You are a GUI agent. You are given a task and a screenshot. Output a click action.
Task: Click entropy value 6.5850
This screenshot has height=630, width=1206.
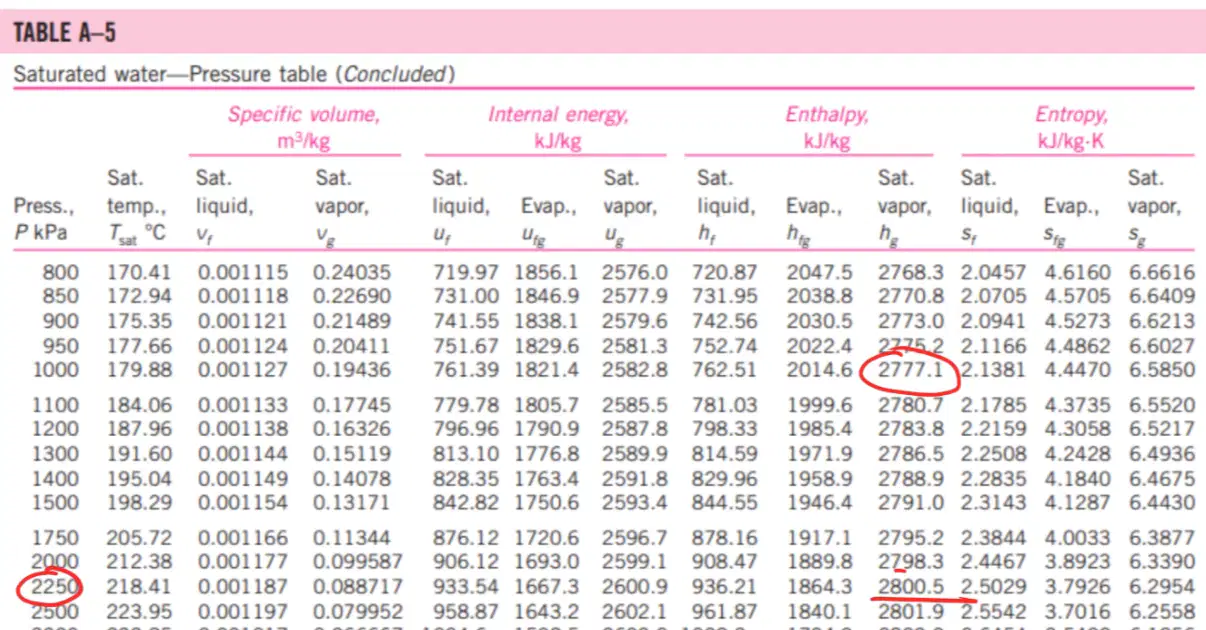(x=1161, y=371)
